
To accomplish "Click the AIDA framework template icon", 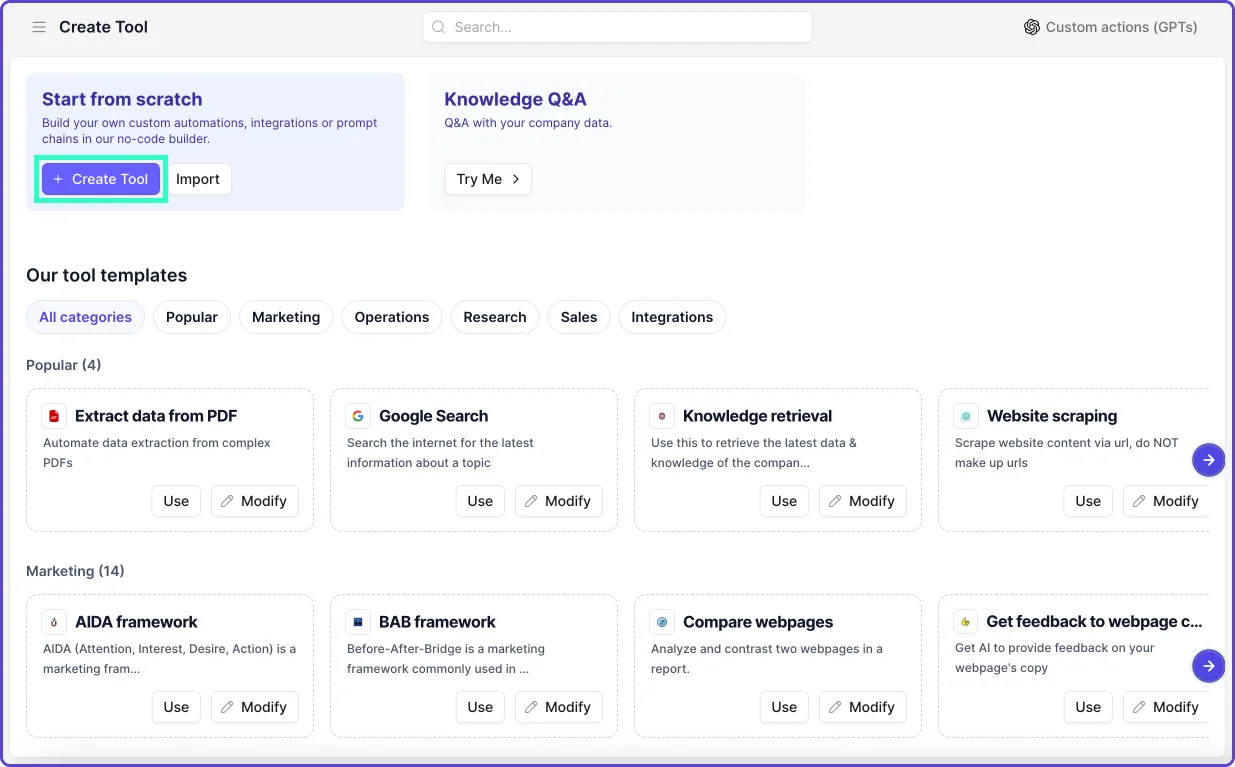I will (x=54, y=622).
